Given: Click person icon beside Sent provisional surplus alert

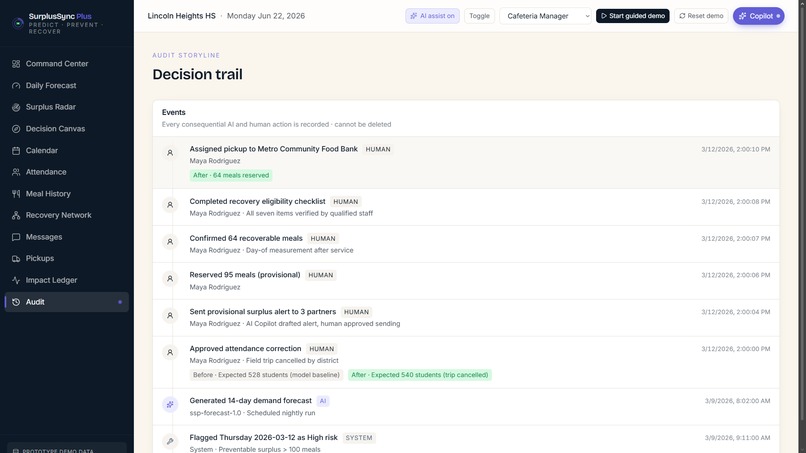Looking at the screenshot, I should [x=170, y=315].
